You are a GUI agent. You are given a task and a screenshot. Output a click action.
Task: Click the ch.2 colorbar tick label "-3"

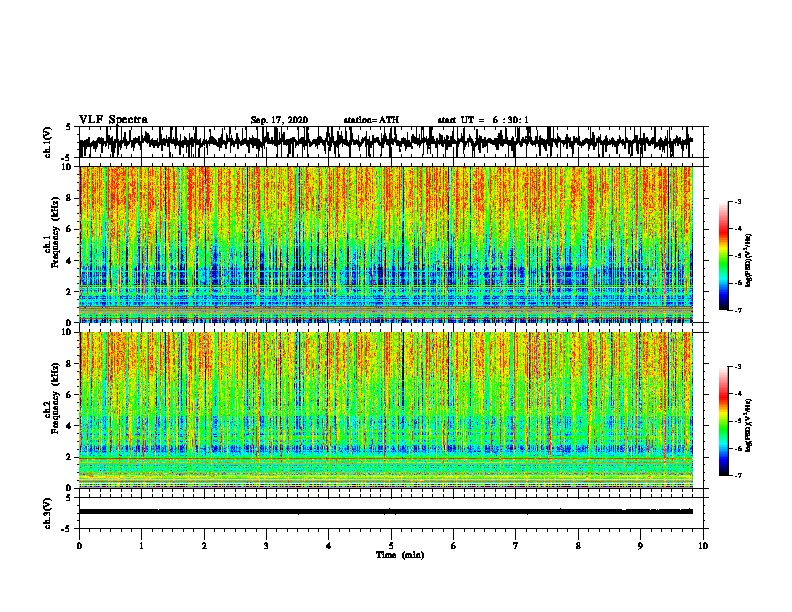pos(737,367)
